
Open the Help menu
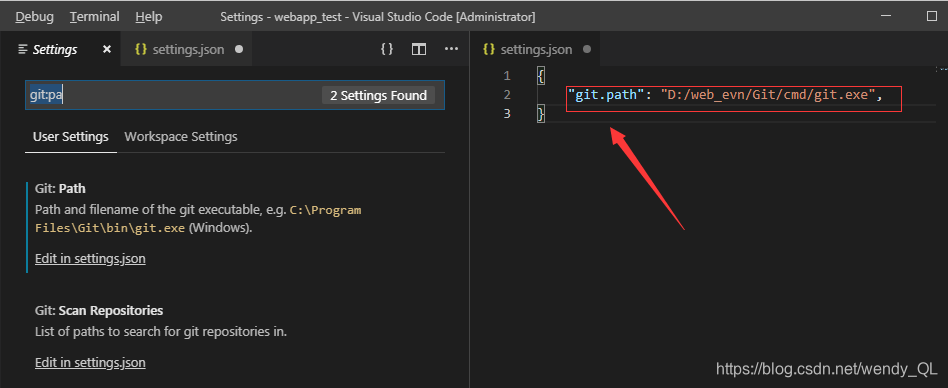[x=149, y=17]
